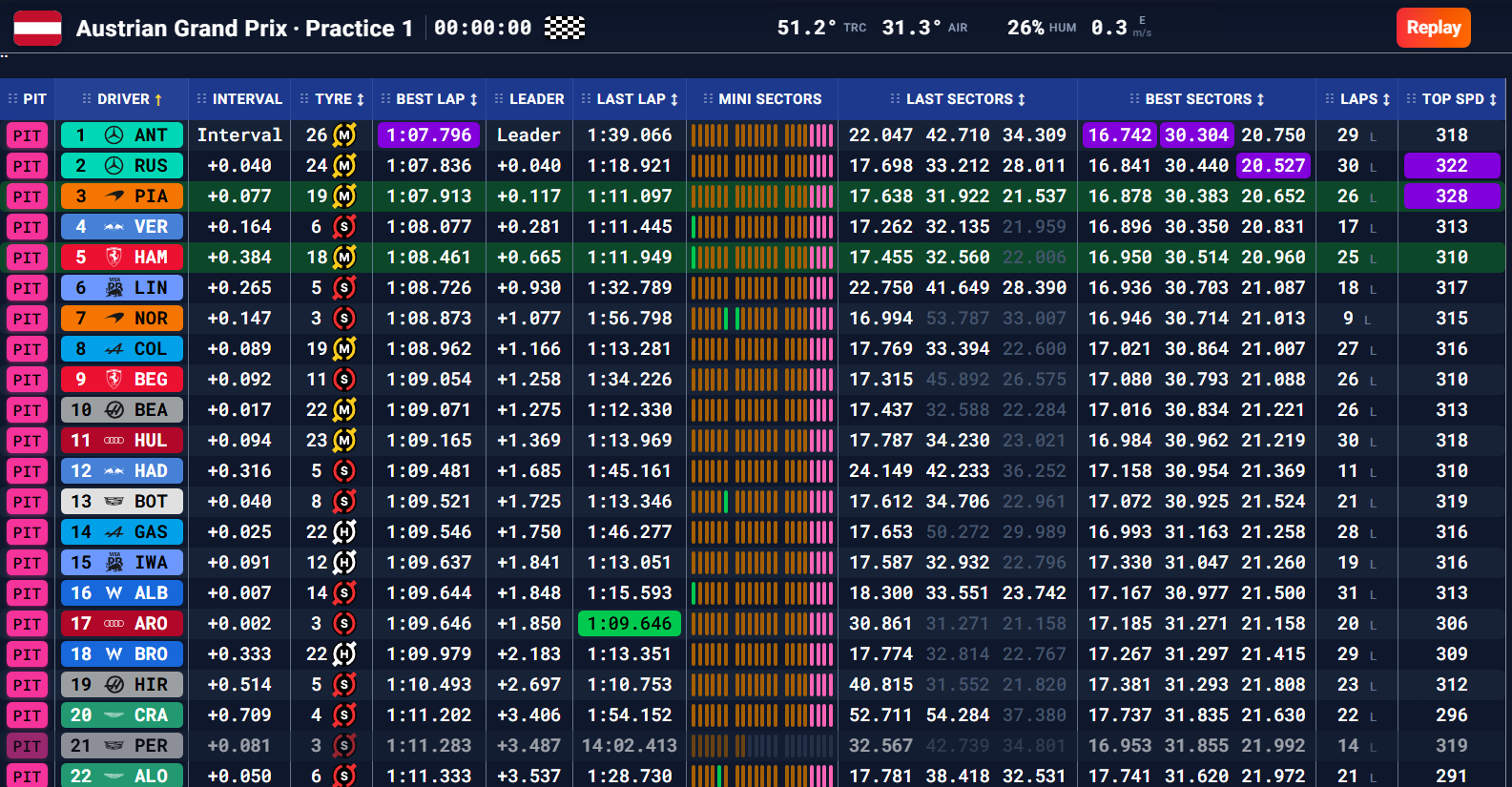Click the Williams logo next to ALB
Screen dimensions: 1512x787
[x=114, y=593]
